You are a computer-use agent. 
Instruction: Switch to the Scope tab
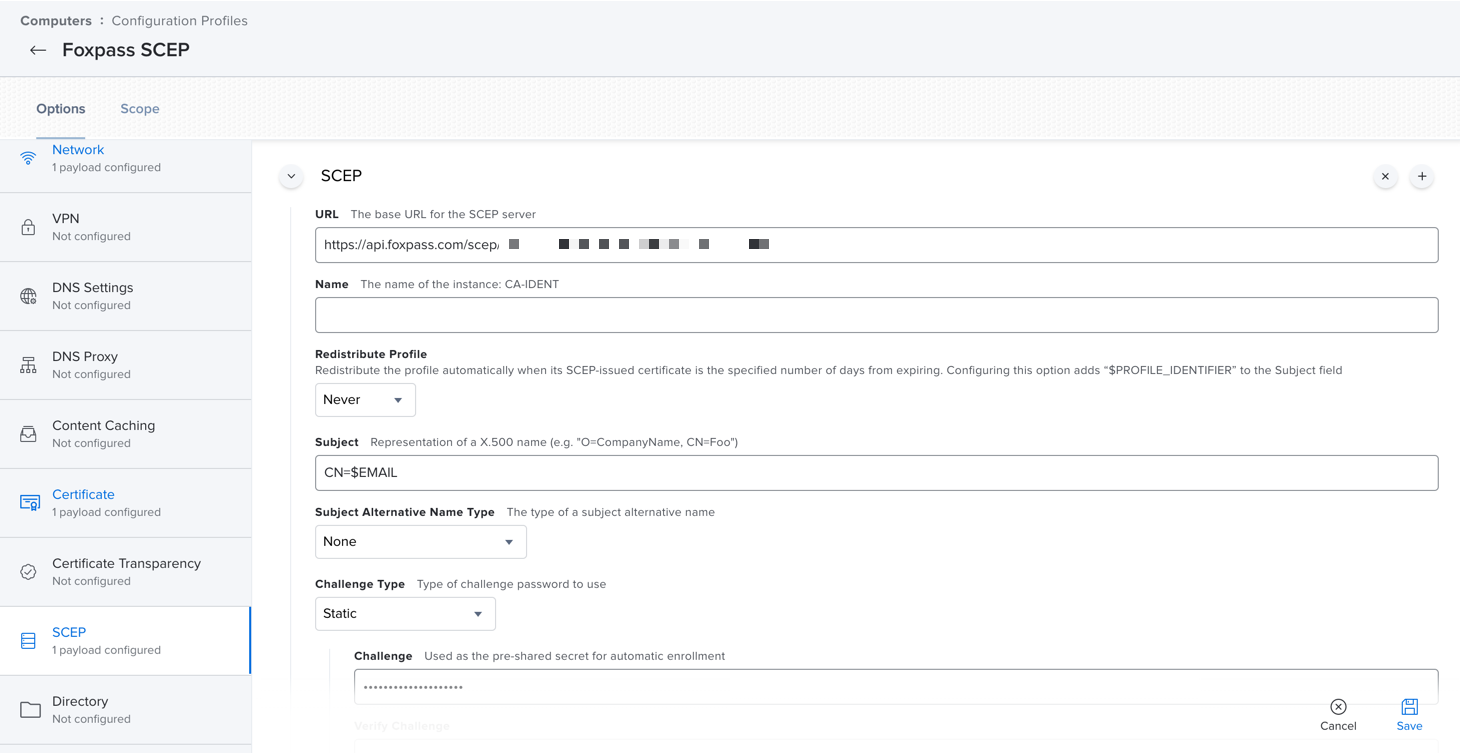[140, 109]
